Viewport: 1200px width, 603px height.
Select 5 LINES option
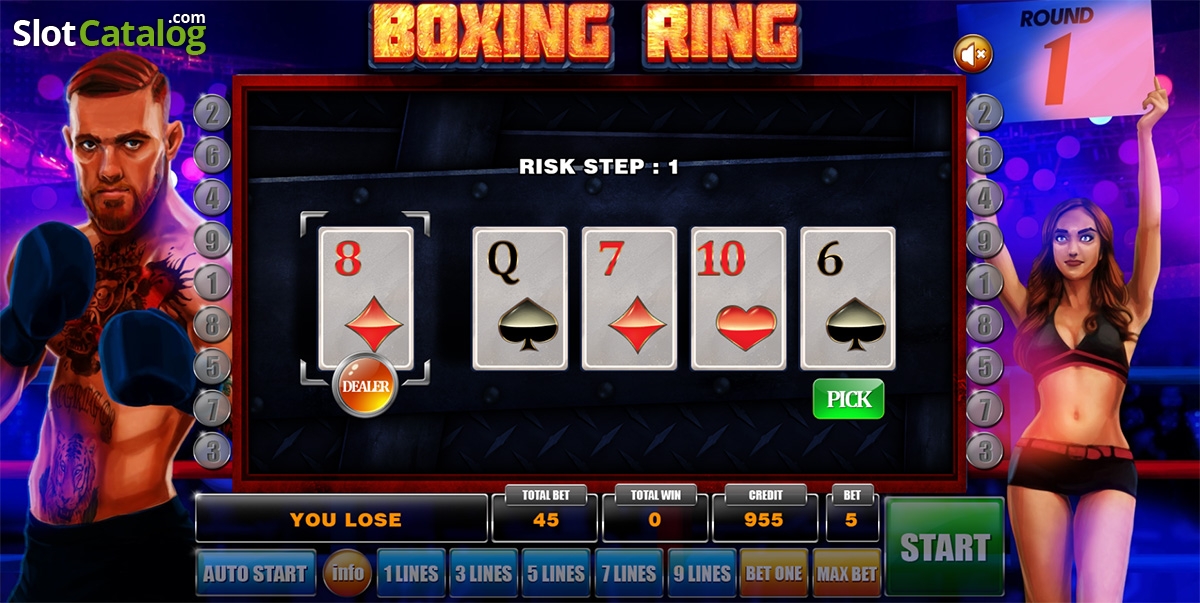point(557,573)
